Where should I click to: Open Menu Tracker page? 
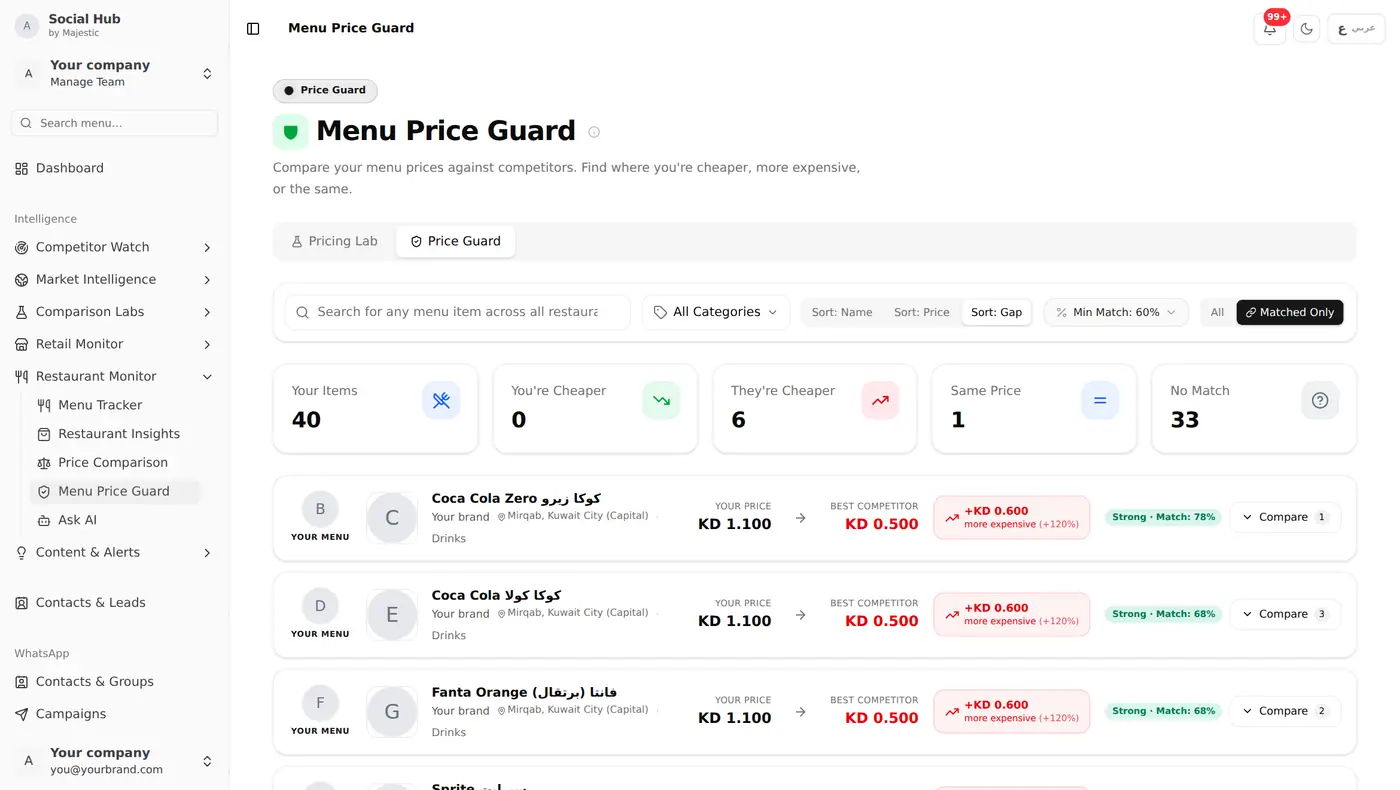[x=115, y=405]
